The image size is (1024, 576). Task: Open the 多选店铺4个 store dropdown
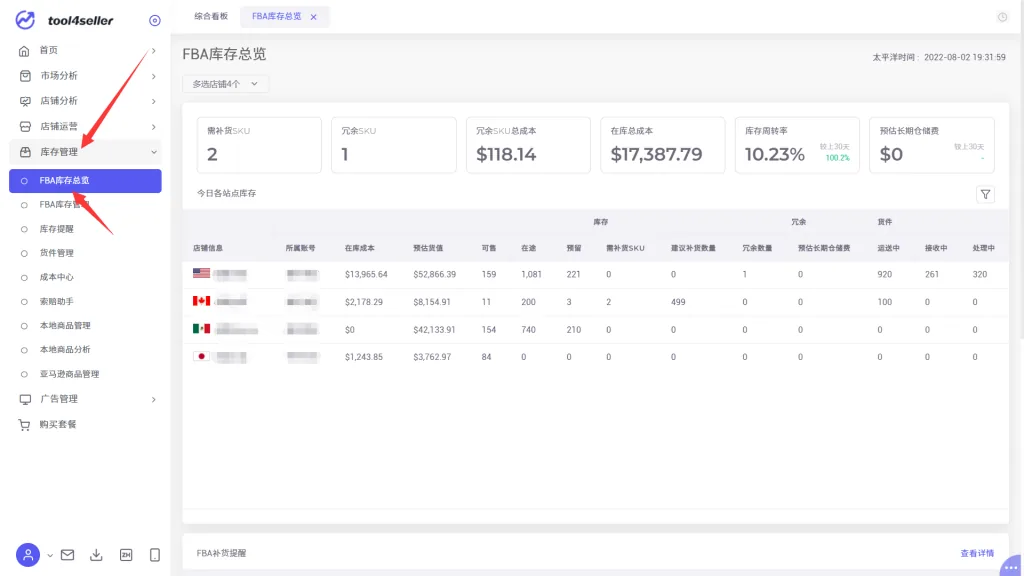click(x=225, y=84)
